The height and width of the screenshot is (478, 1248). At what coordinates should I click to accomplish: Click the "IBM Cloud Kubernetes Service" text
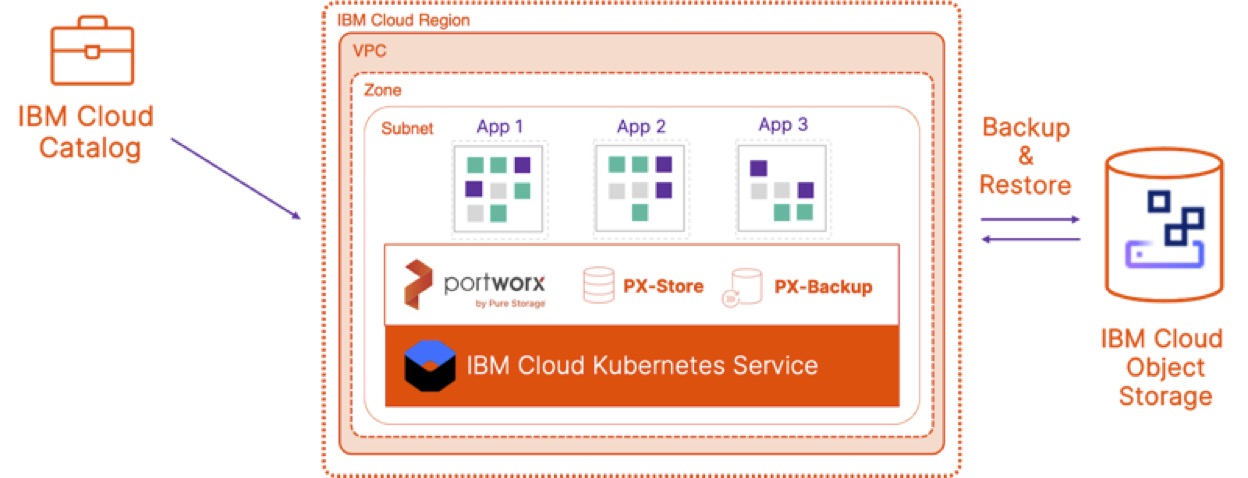[x=642, y=365]
